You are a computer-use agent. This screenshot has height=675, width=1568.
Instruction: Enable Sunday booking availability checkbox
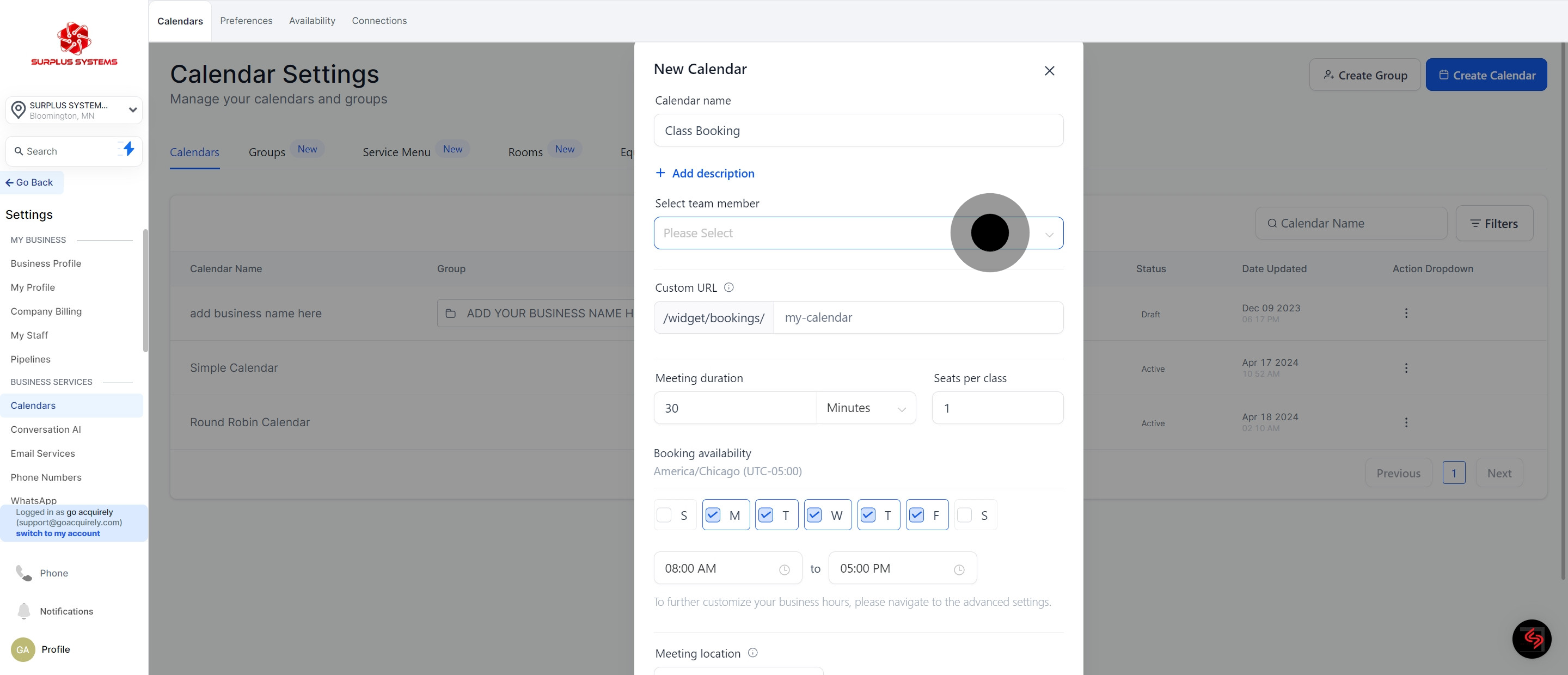click(664, 515)
